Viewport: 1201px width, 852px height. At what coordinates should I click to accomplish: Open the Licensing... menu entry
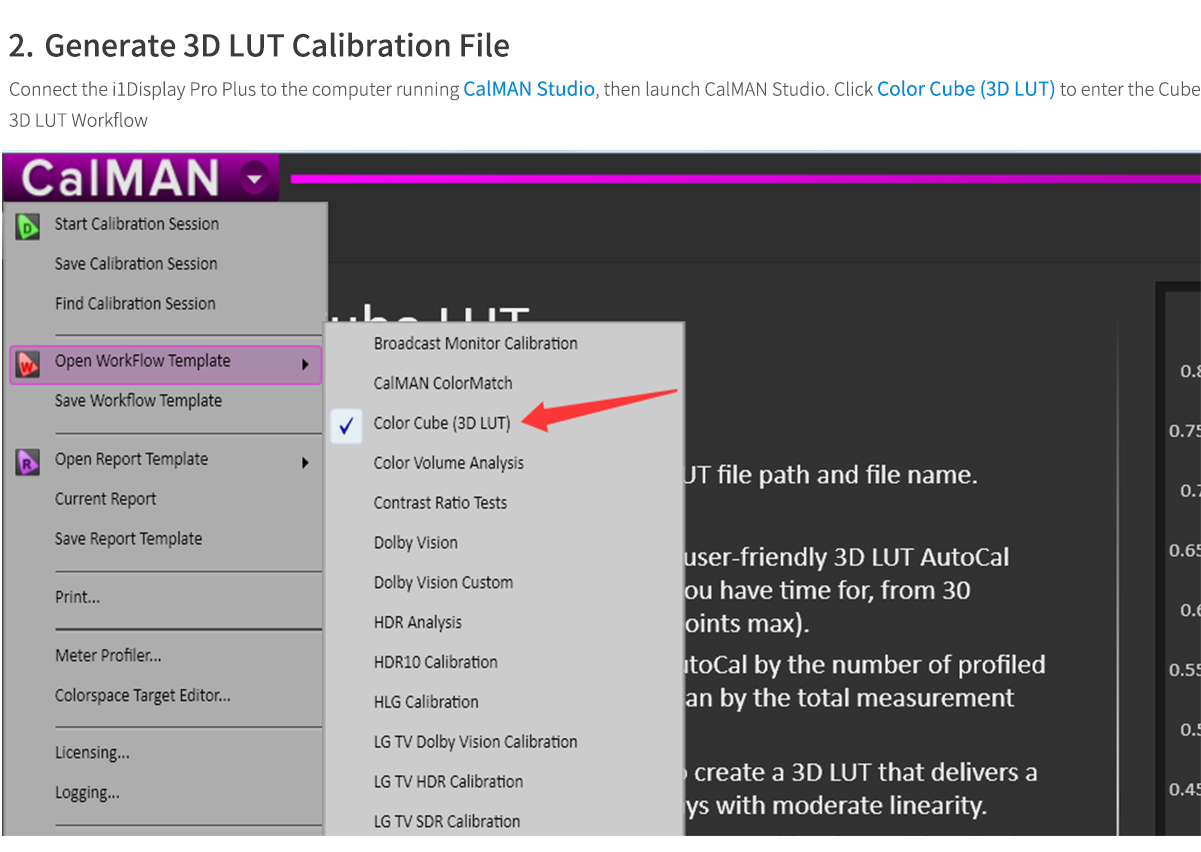92,753
